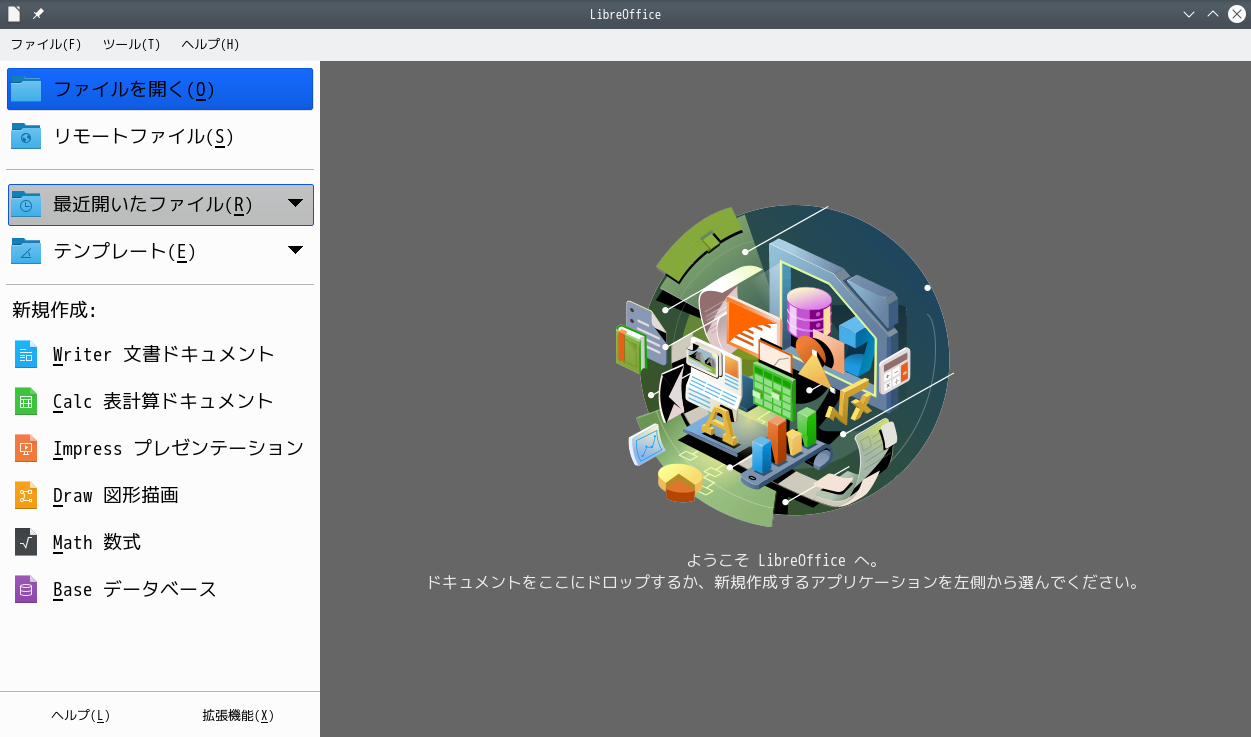The width and height of the screenshot is (1251, 737).
Task: Open the ファイル(F) menu
Action: pyautogui.click(x=46, y=44)
